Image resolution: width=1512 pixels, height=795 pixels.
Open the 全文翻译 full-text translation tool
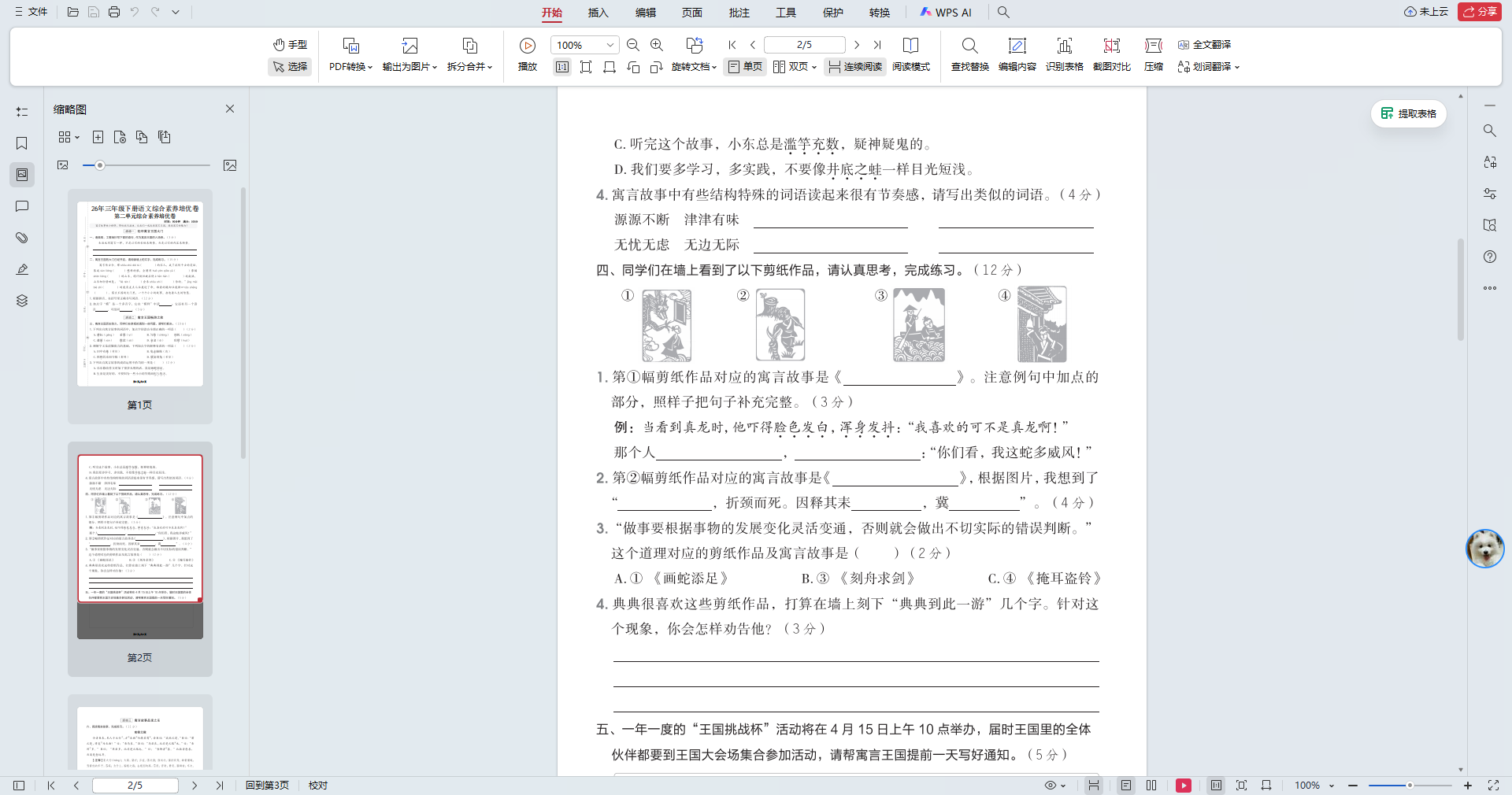1204,45
